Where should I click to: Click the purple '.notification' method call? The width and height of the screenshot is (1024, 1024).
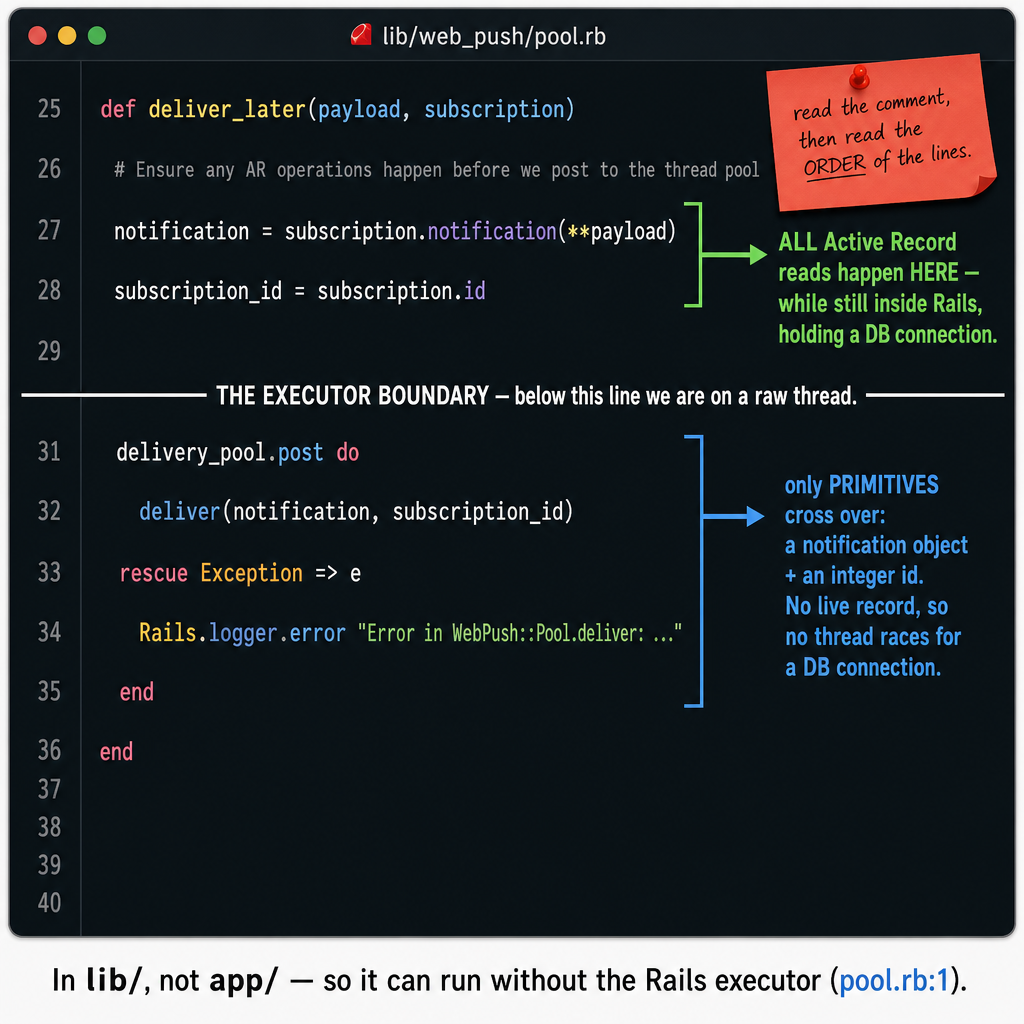pyautogui.click(x=487, y=231)
